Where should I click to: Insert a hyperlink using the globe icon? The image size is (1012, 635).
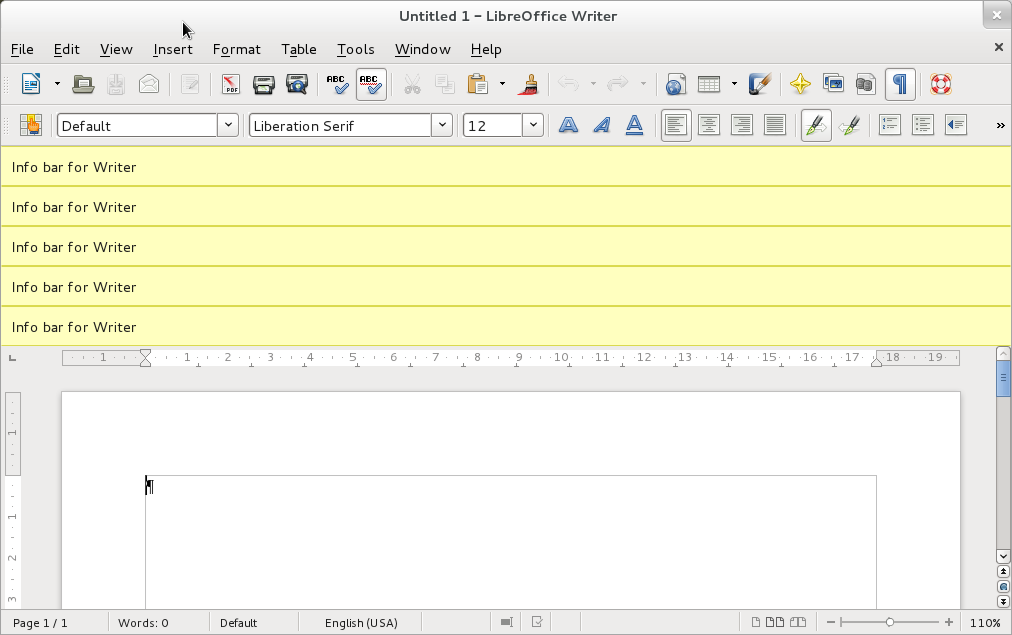point(675,84)
